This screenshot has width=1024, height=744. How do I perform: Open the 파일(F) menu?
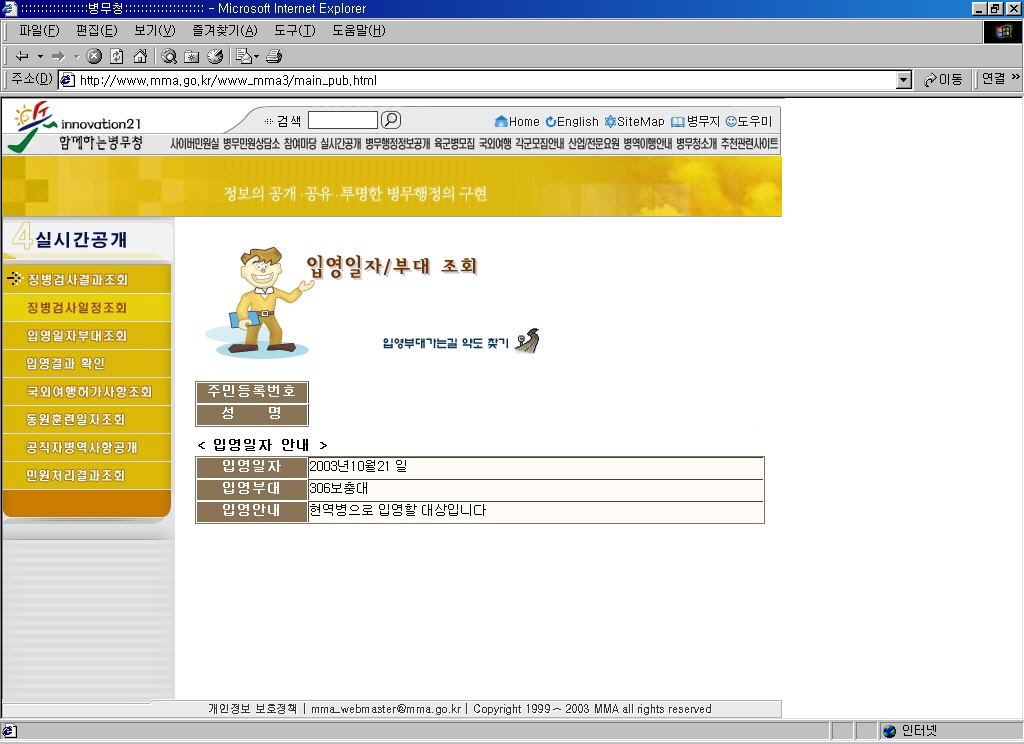39,31
